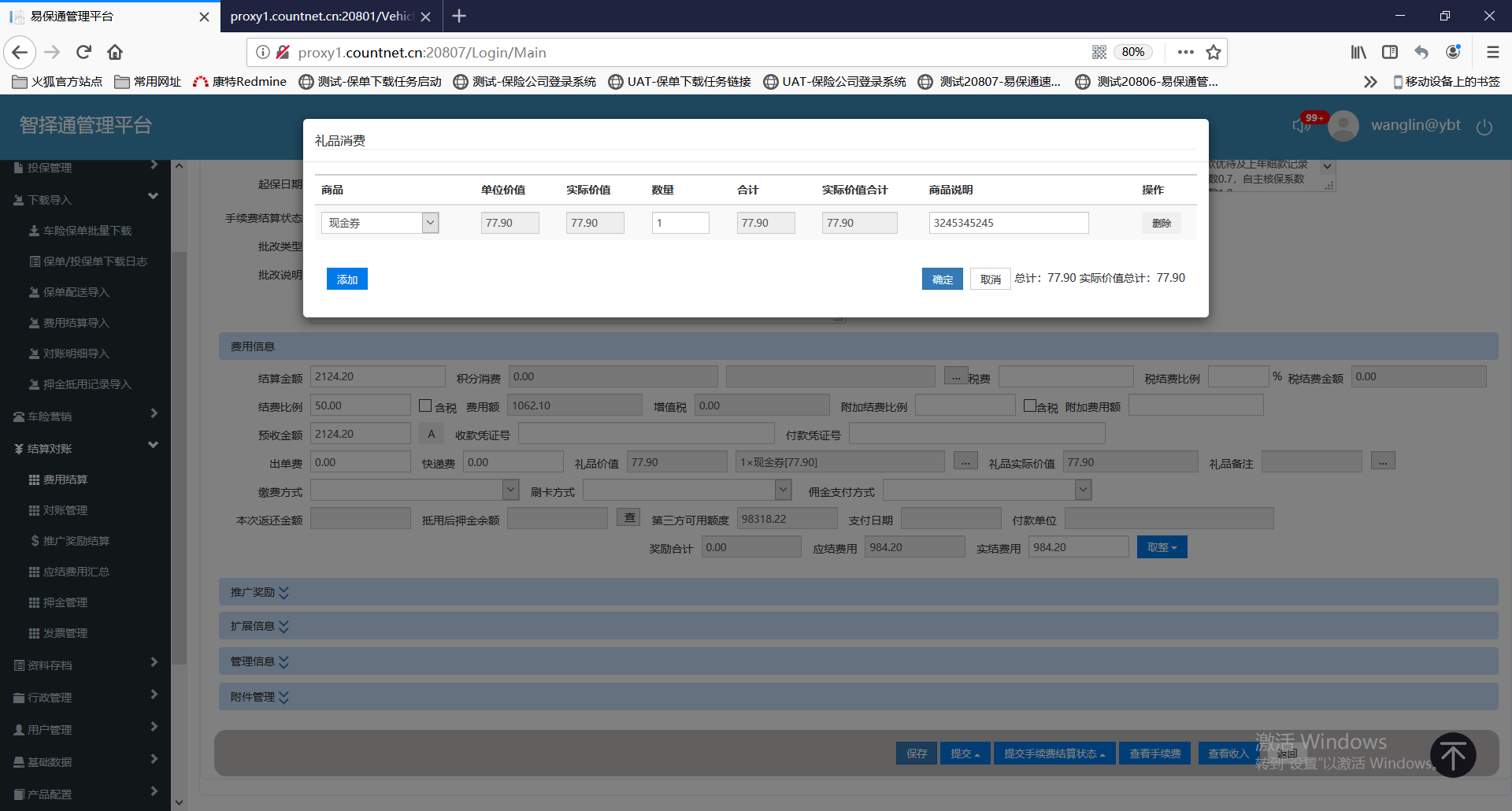The height and width of the screenshot is (811, 1512).
Task: Open Firefox library icon
Action: pos(1358,52)
